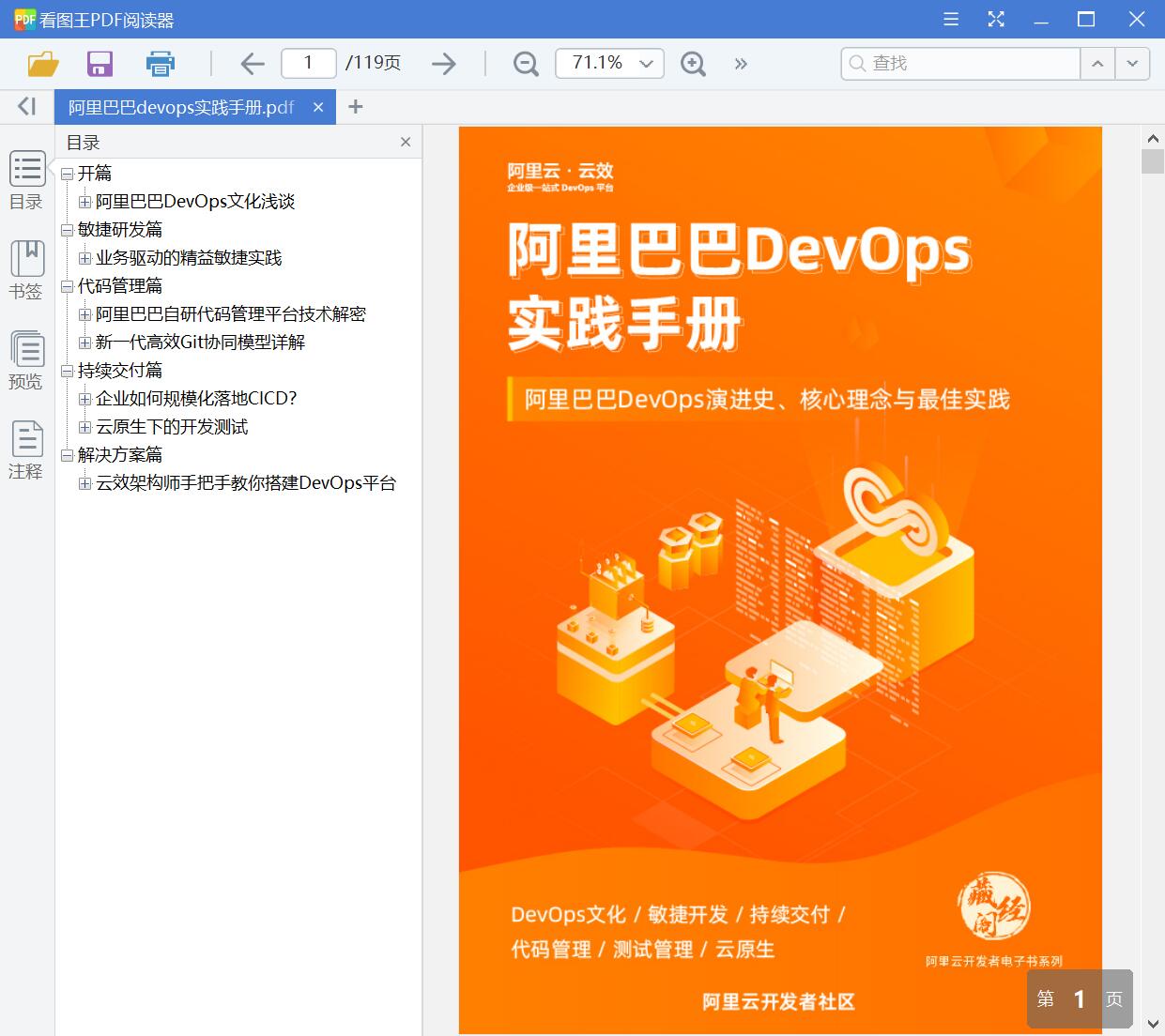This screenshot has height=1036, width=1165.
Task: Jump to 新一代高效Git协同模型详解 section
Action: pos(200,342)
